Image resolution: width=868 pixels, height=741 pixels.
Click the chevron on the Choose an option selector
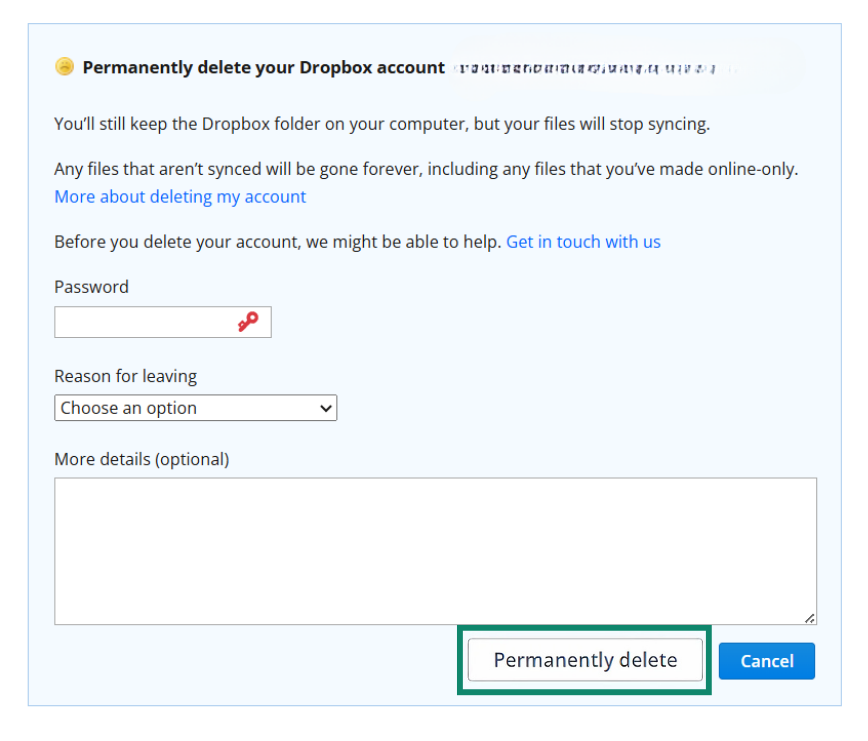[x=324, y=408]
